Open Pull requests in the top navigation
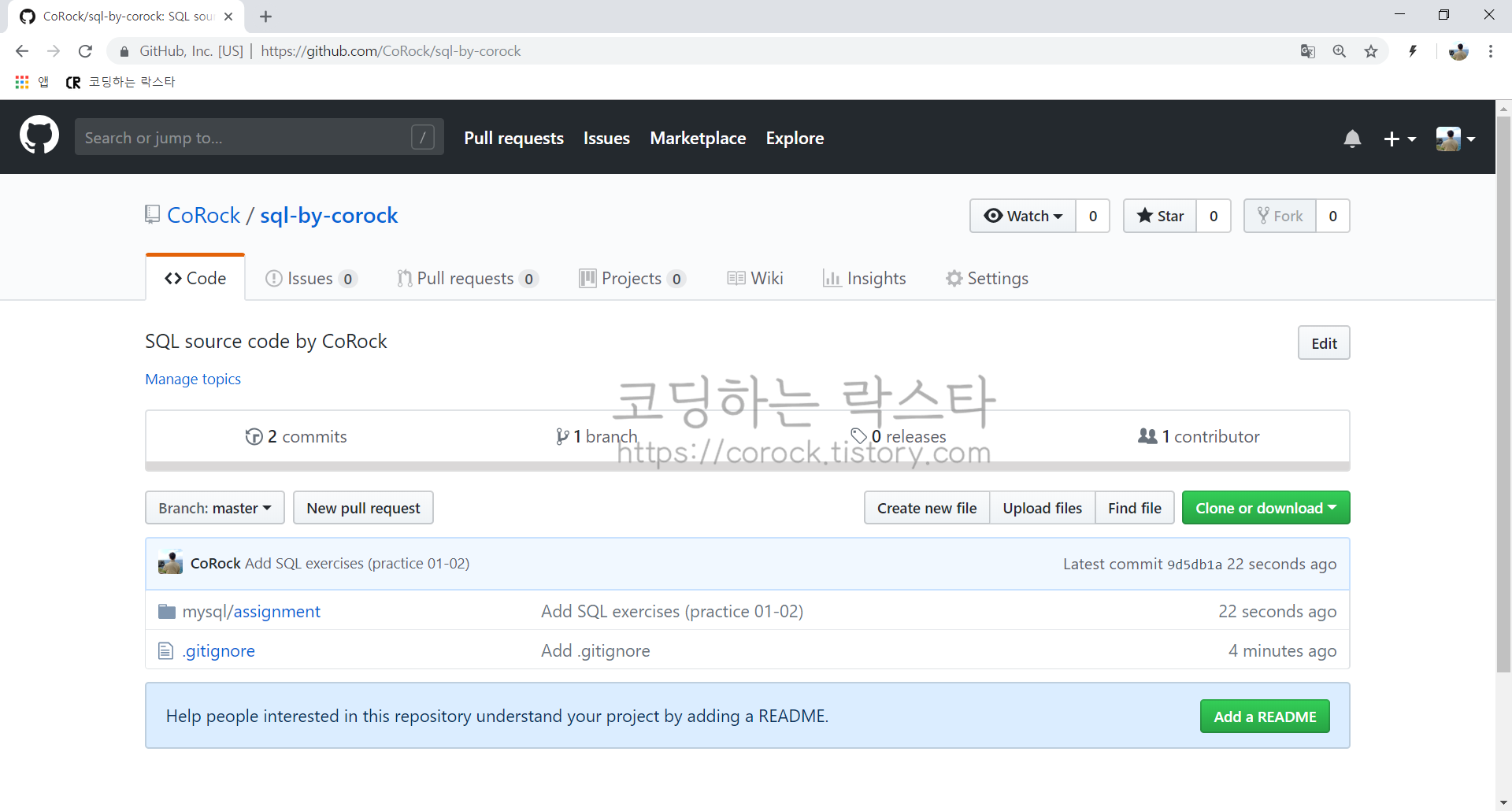 (513, 138)
